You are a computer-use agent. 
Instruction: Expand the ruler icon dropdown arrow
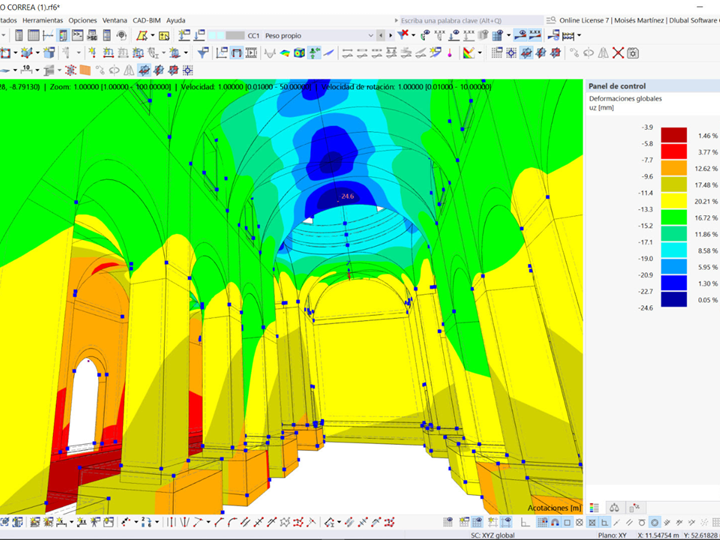coord(579,35)
